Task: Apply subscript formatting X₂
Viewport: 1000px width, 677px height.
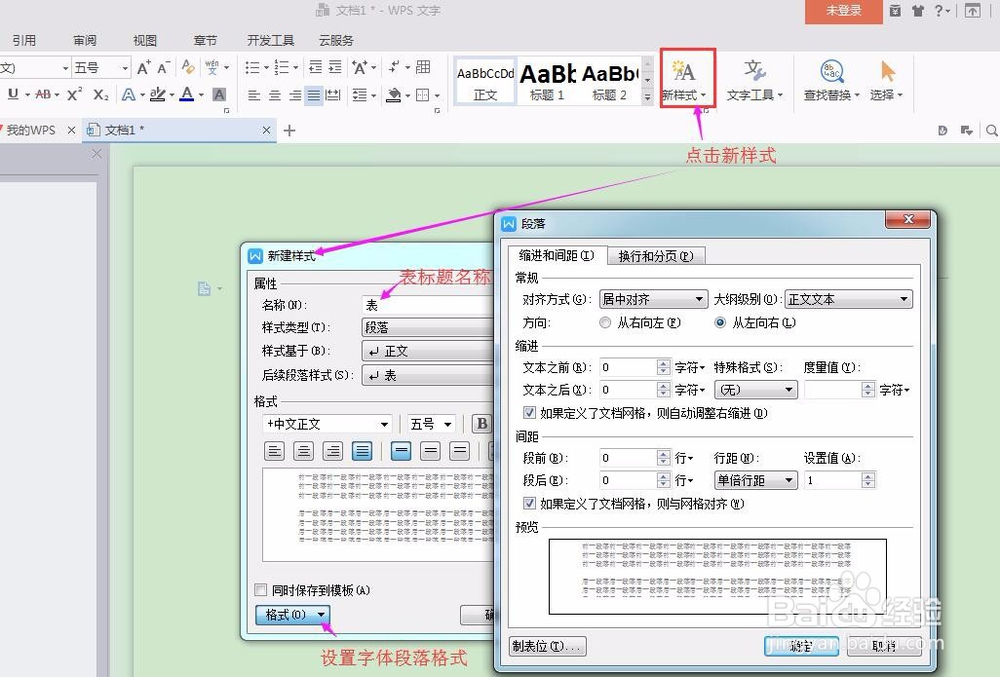Action: 99,94
